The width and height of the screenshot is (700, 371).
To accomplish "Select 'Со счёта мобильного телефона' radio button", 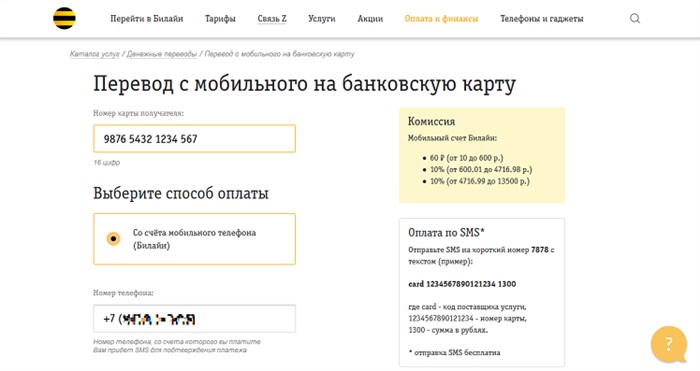I will (x=113, y=239).
